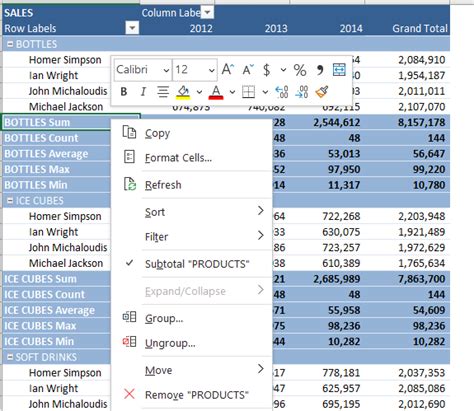Collapse the SOFT DRINKS group
This screenshot has height=411, width=474.
(x=10, y=357)
